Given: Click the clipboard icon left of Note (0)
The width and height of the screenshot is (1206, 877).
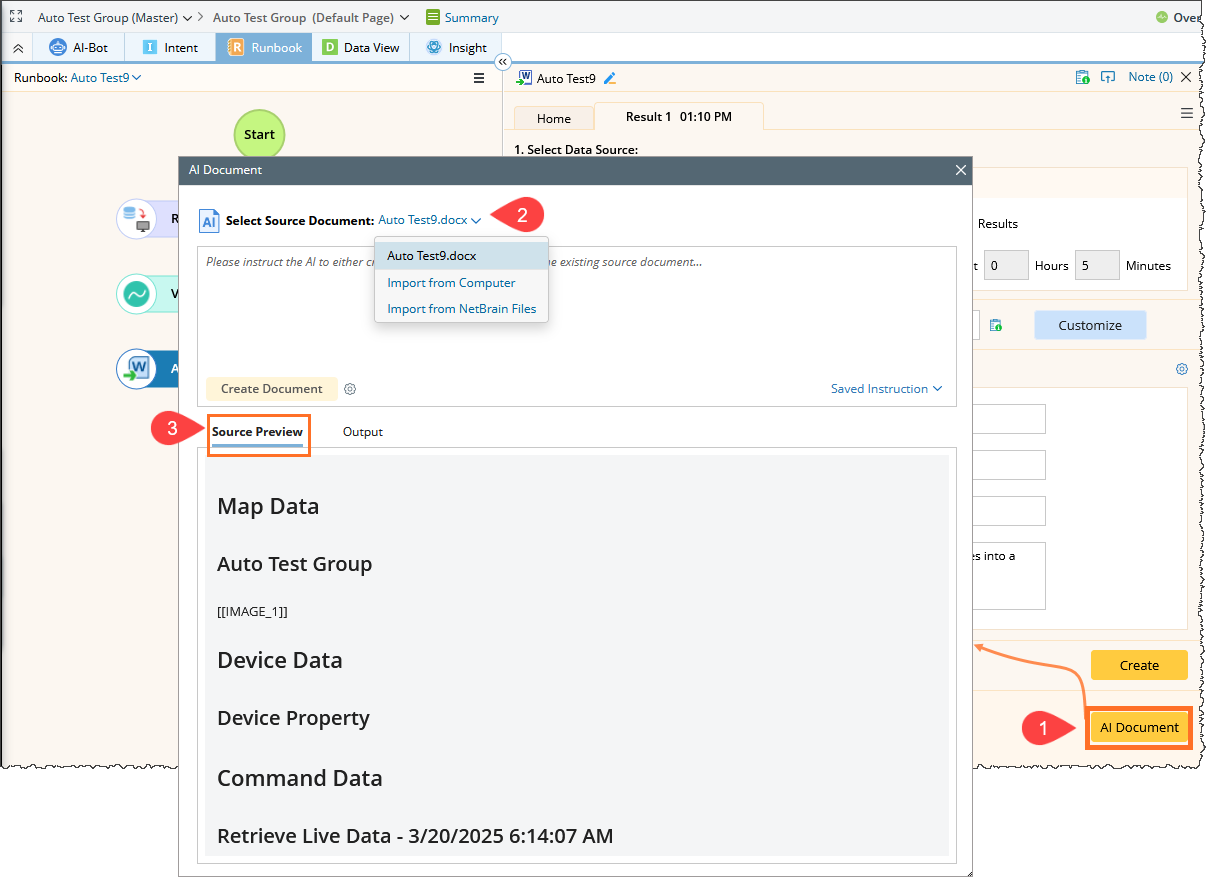Looking at the screenshot, I should tap(1081, 77).
